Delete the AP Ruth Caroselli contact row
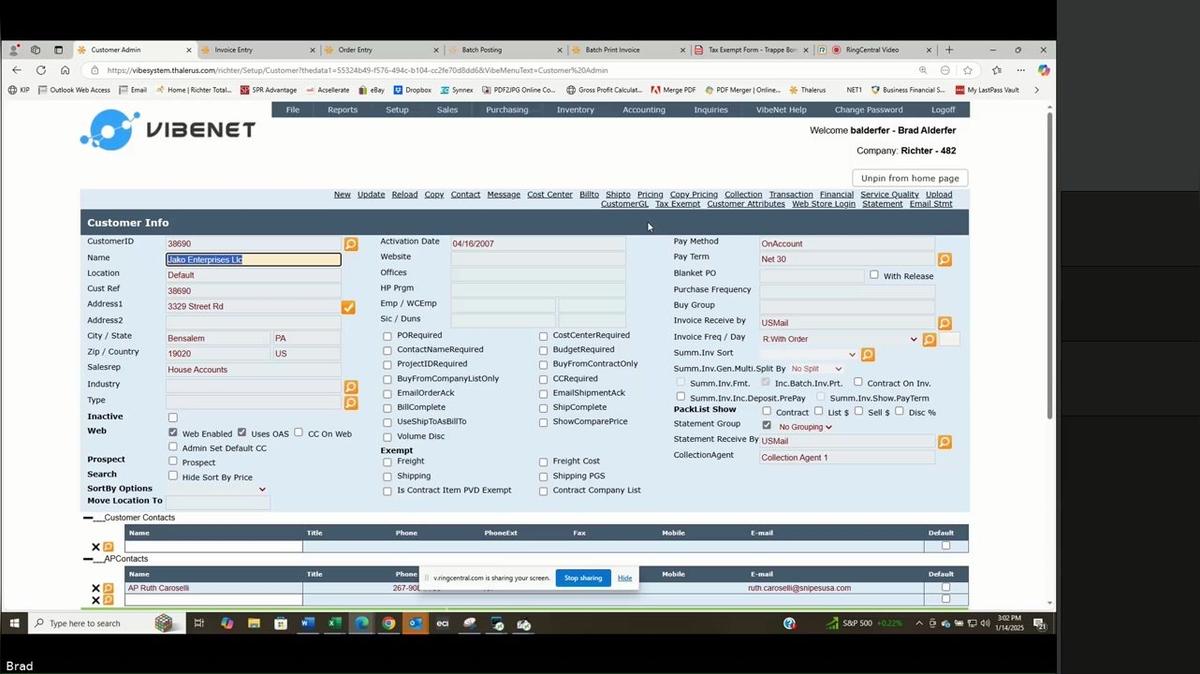 coord(96,588)
